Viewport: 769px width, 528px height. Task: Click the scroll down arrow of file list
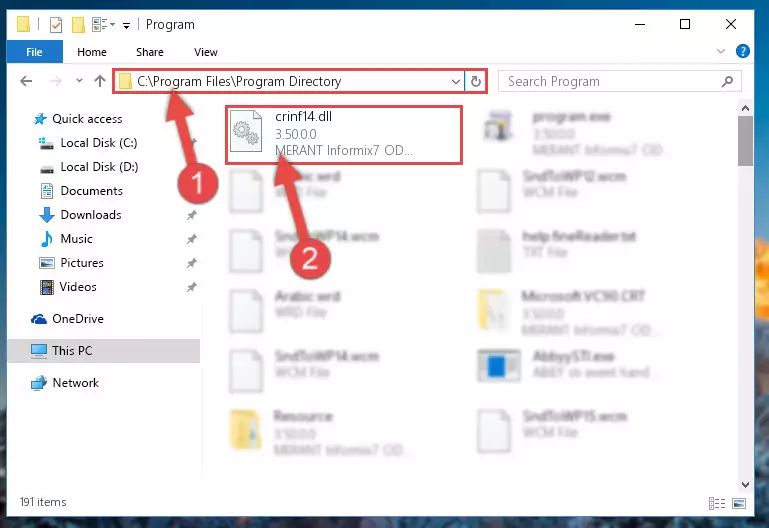pos(745,484)
